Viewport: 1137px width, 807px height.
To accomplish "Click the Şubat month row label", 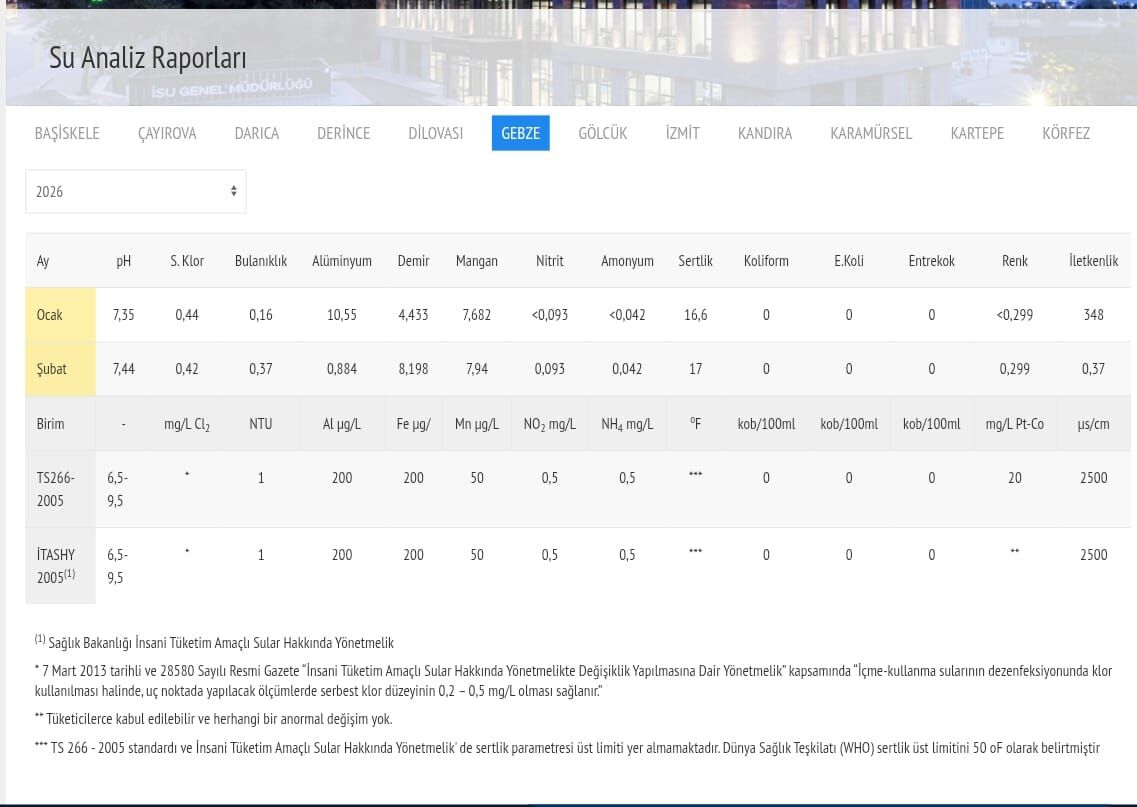I will point(52,369).
